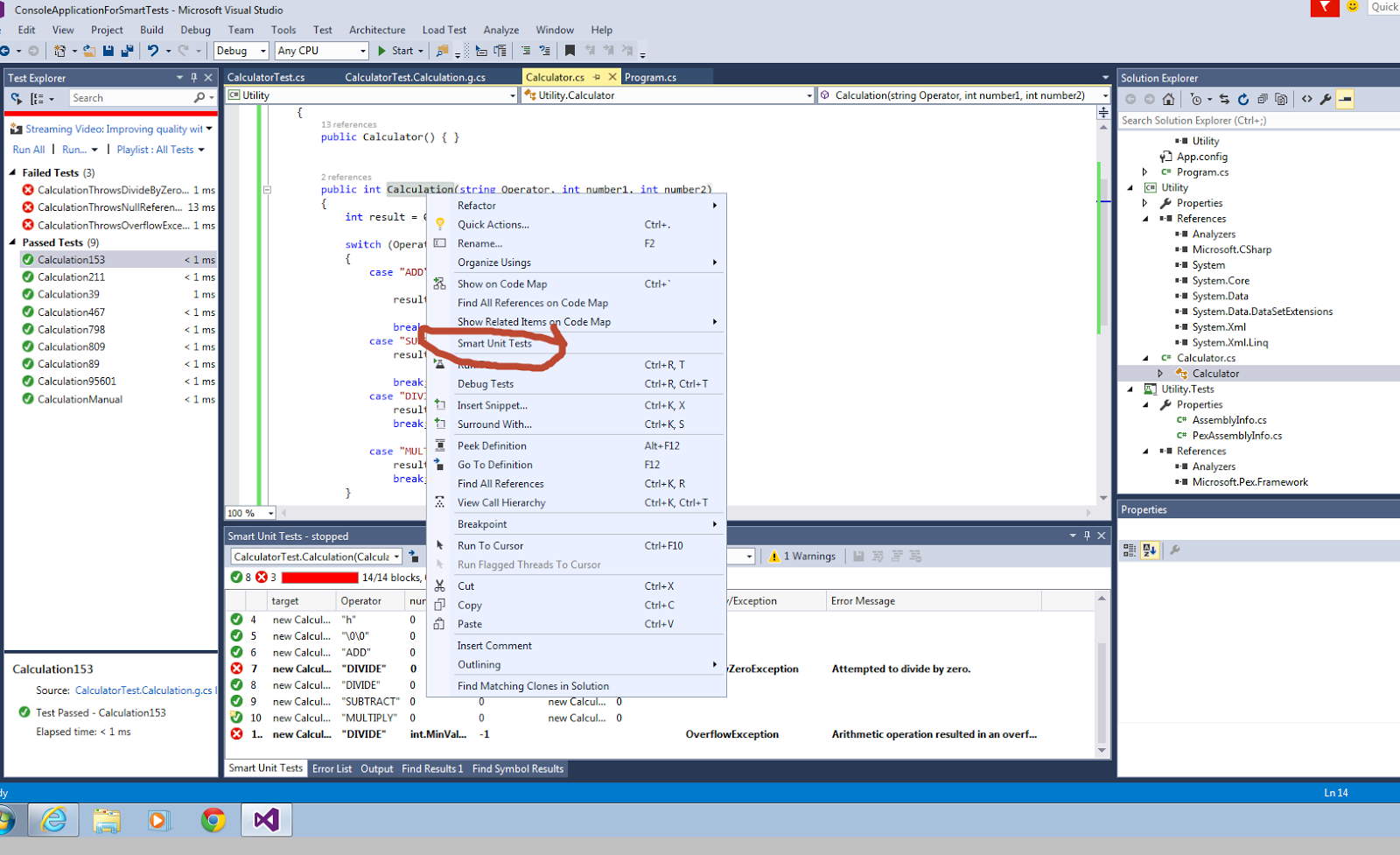
Task: Open the Build menu
Action: click(151, 30)
